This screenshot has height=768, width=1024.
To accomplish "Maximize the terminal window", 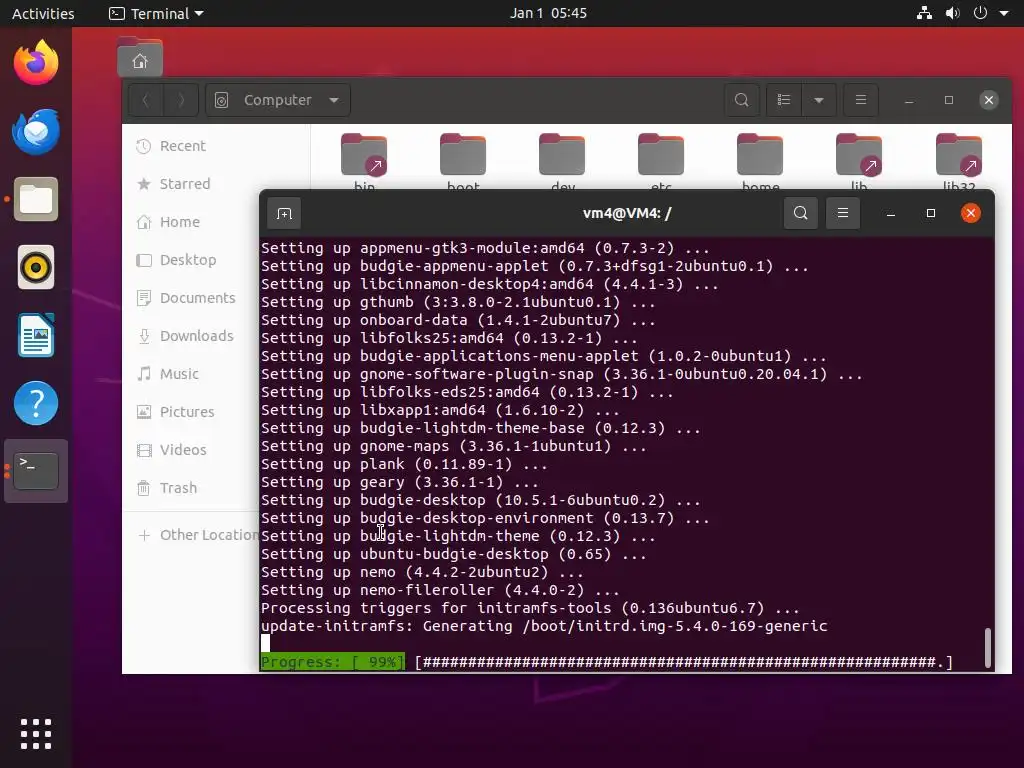I will pyautogui.click(x=931, y=214).
